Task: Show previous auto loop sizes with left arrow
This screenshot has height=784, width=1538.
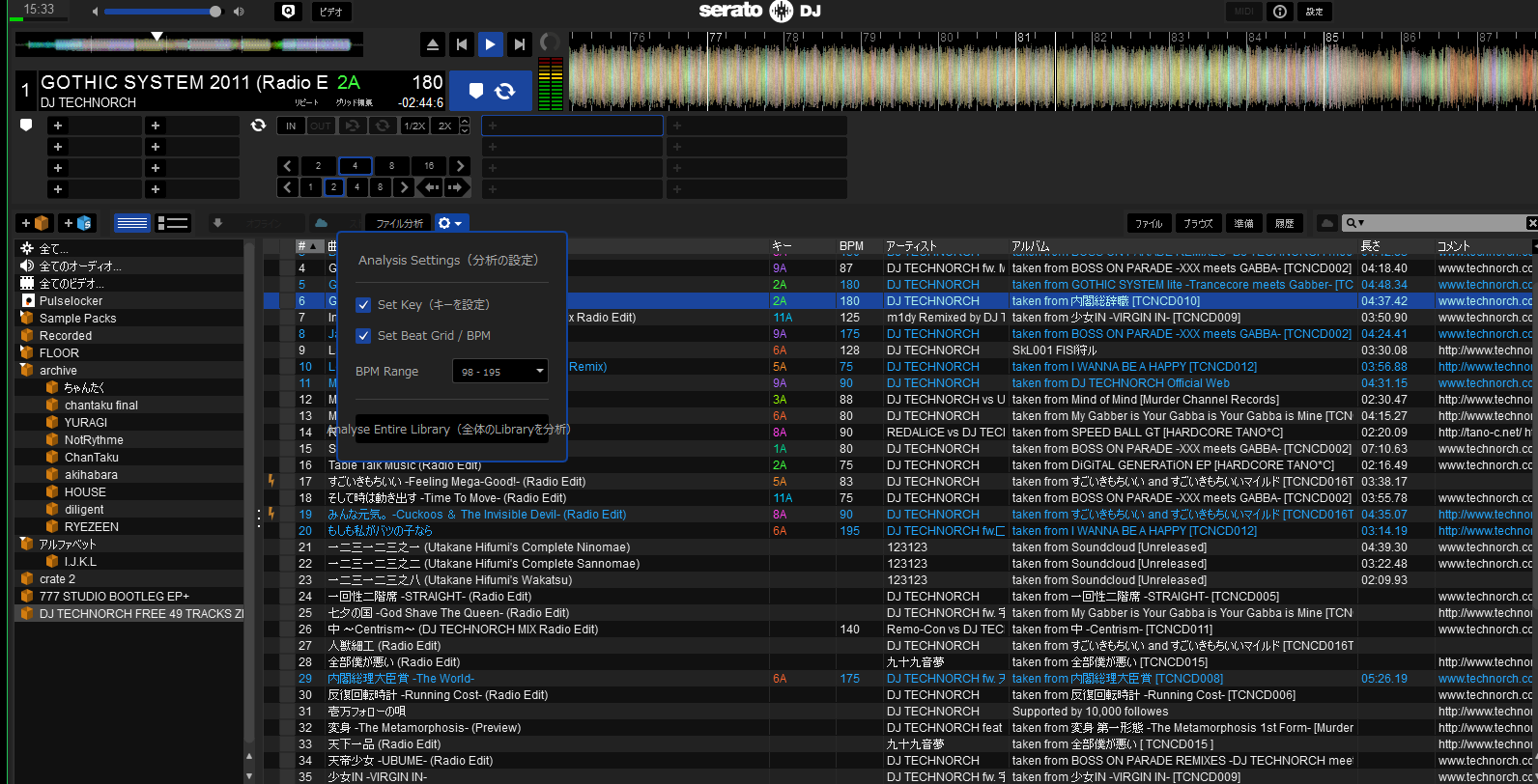Action: [287, 165]
